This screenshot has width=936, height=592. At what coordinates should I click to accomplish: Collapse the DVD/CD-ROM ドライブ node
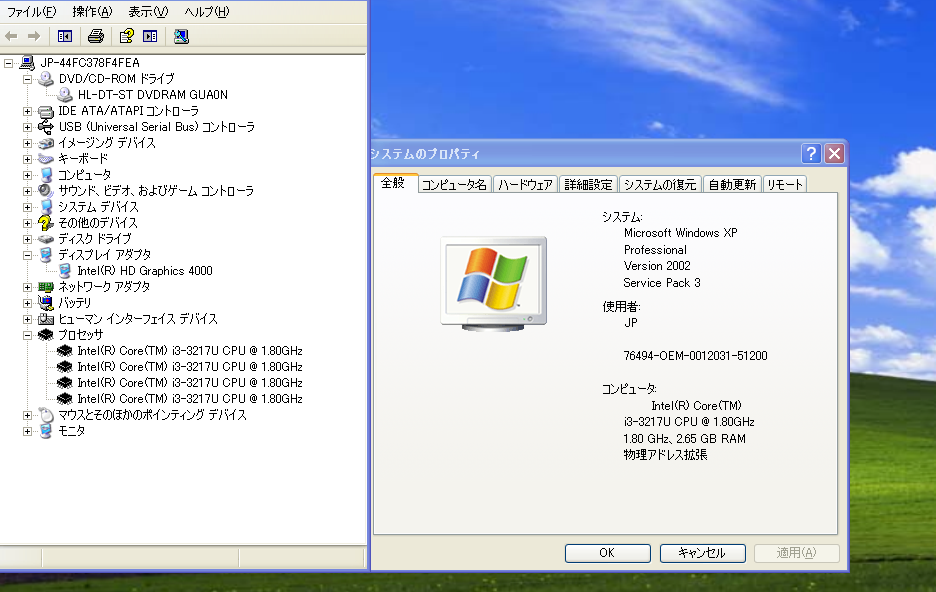pyautogui.click(x=27, y=79)
